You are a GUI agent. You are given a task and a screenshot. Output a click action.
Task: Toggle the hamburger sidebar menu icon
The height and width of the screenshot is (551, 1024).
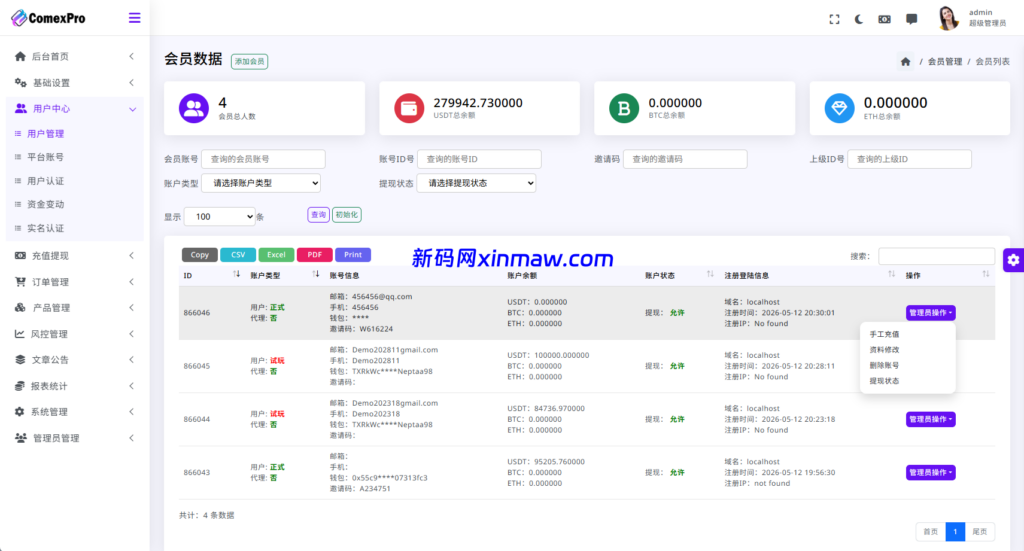point(135,18)
